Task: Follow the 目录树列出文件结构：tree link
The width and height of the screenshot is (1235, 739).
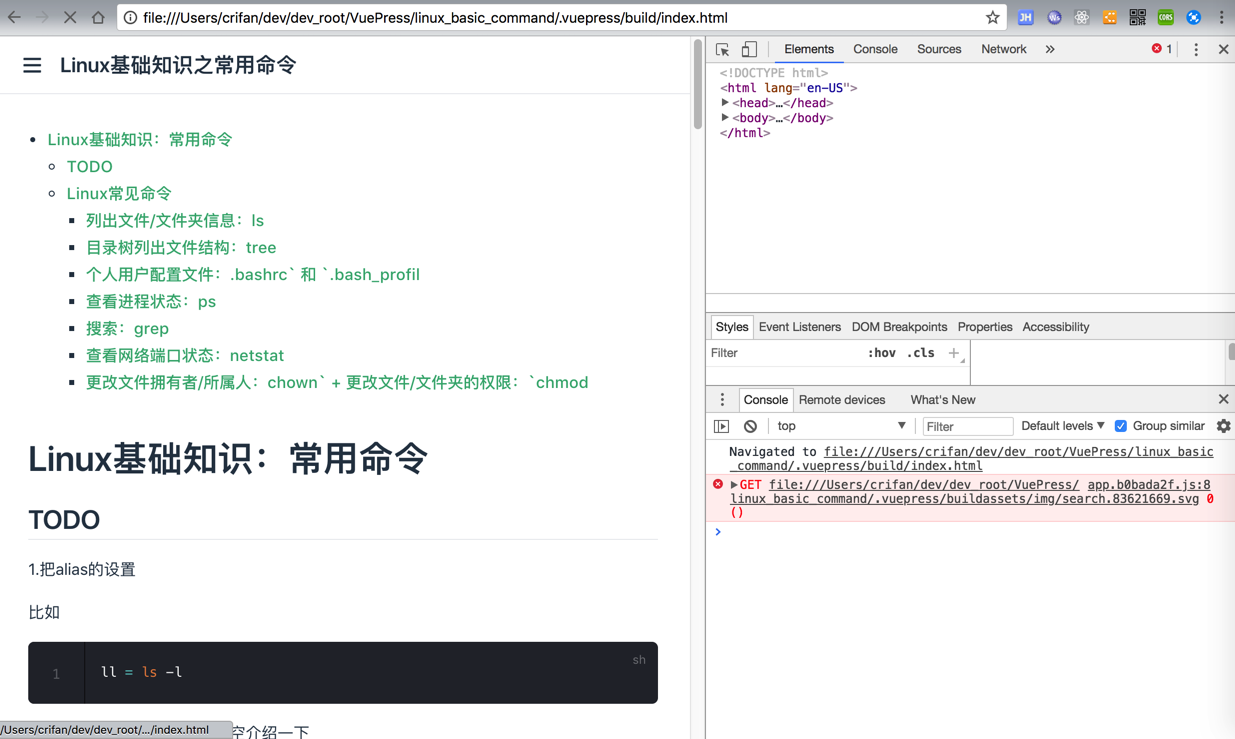Action: pos(181,248)
